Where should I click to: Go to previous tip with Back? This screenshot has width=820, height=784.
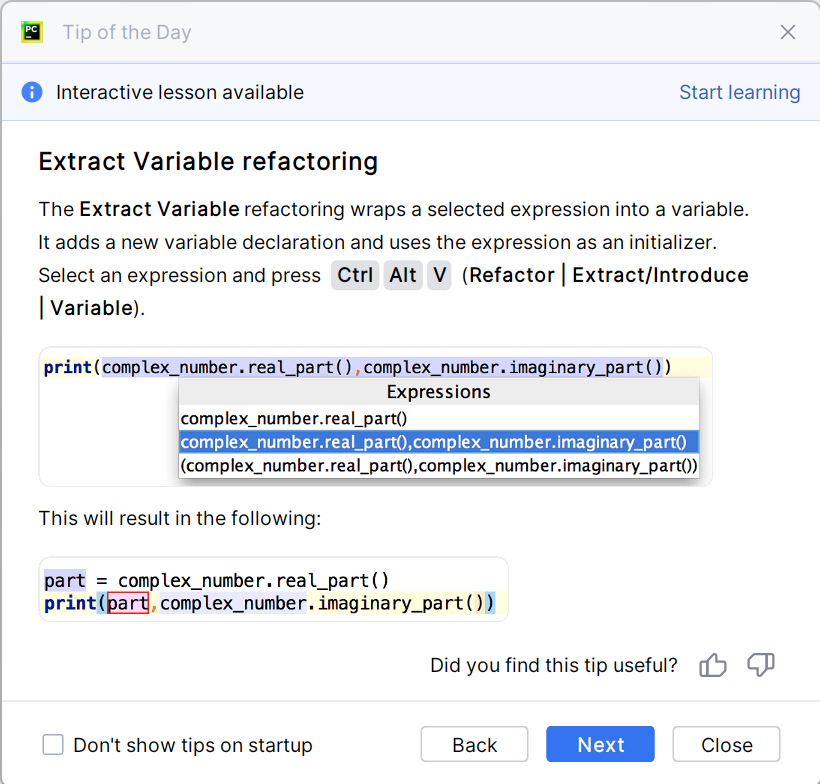click(474, 745)
